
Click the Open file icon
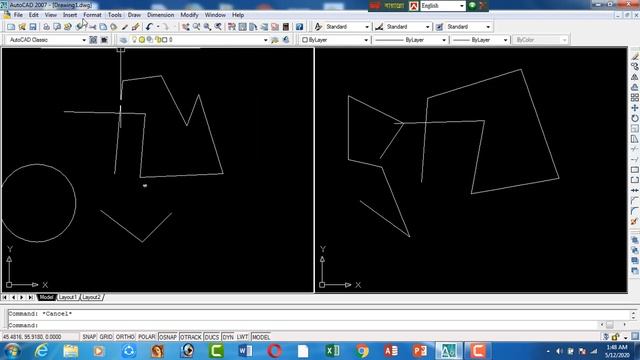[22, 27]
